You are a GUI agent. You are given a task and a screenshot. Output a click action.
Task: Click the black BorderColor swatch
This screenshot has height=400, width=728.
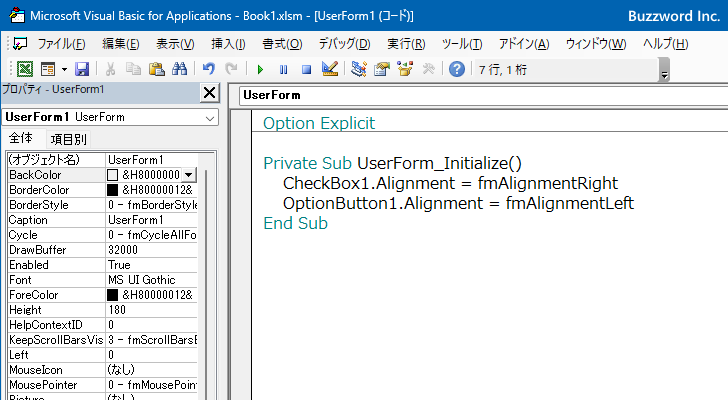pos(112,190)
